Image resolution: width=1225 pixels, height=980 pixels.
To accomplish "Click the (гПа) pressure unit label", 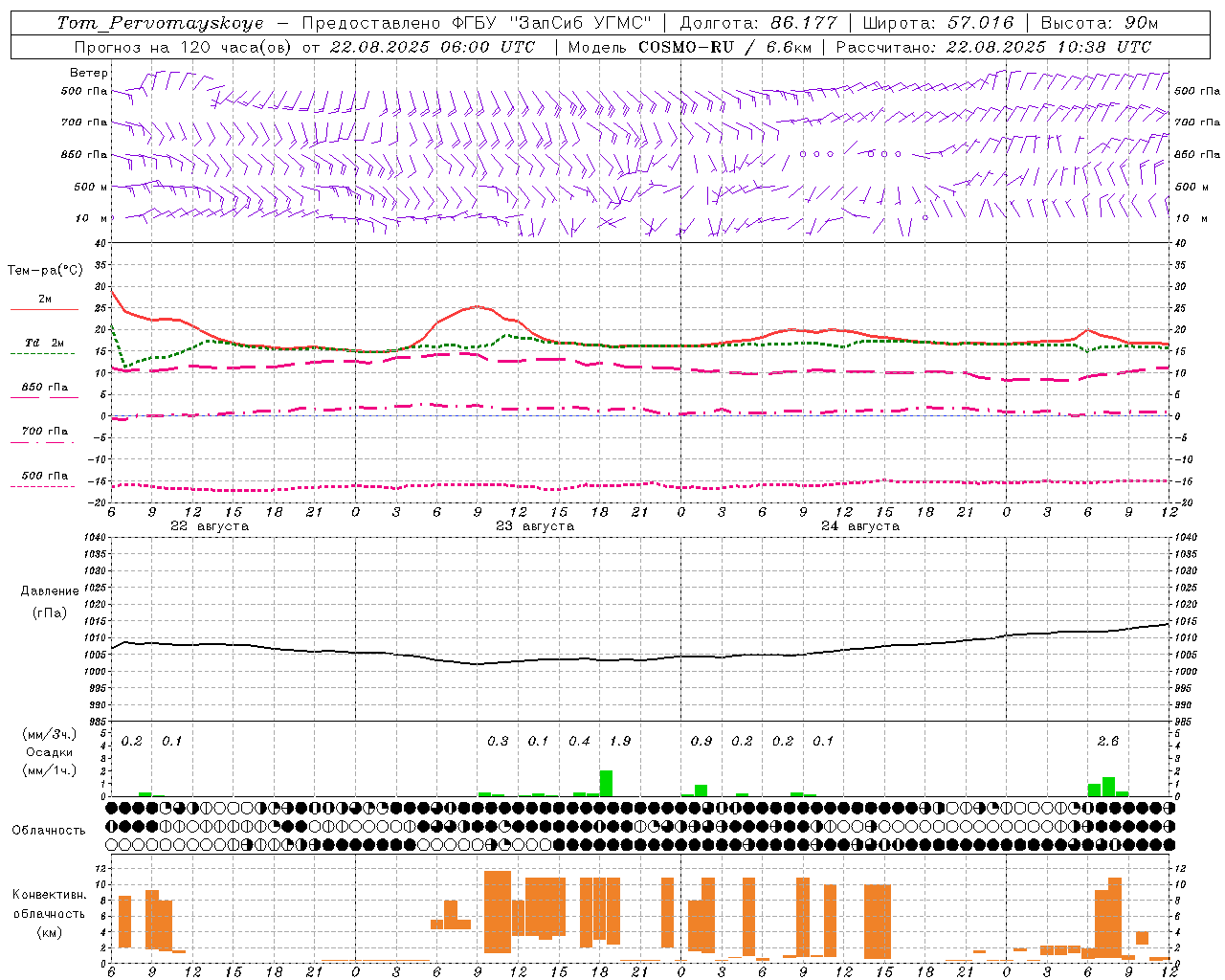I will pyautogui.click(x=51, y=613).
